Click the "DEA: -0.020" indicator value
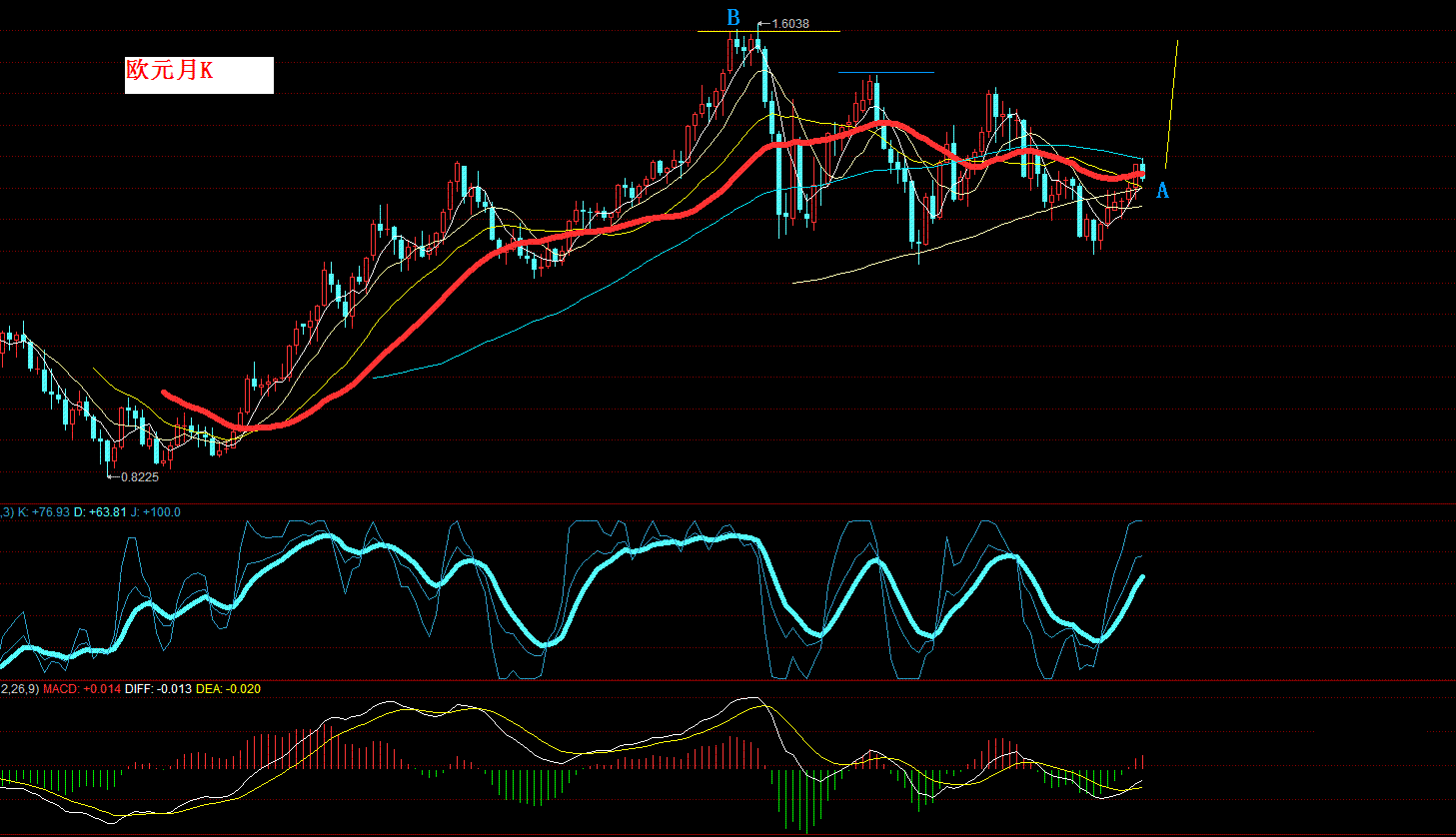 pyautogui.click(x=228, y=689)
